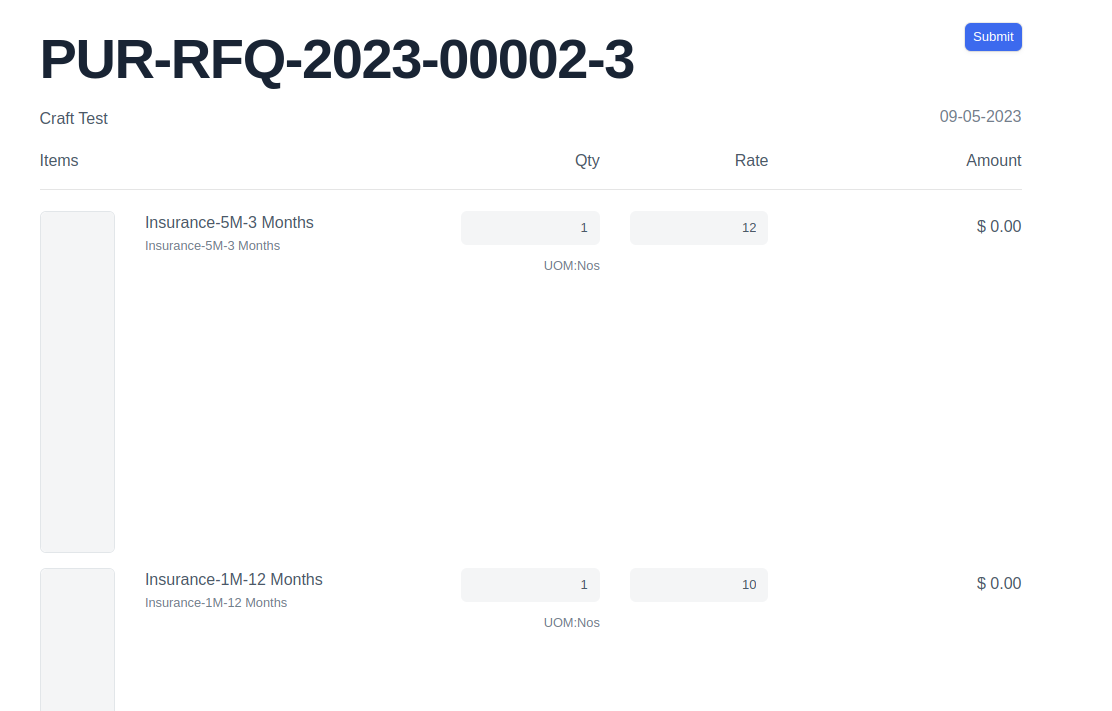Click the Qty field for Insurance-5M-3 Months

tap(530, 227)
